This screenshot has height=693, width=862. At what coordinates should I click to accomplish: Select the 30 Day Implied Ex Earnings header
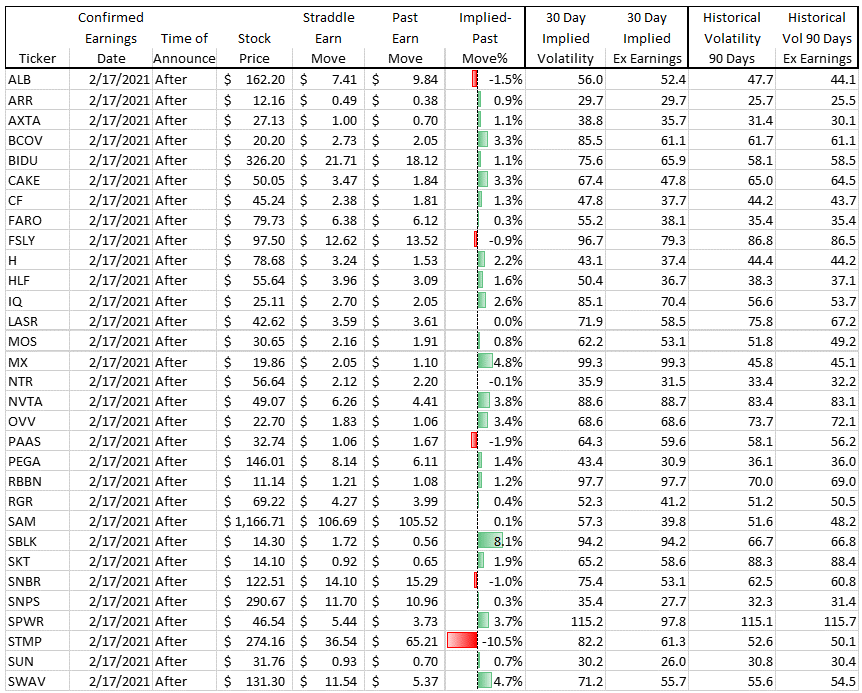tap(647, 38)
